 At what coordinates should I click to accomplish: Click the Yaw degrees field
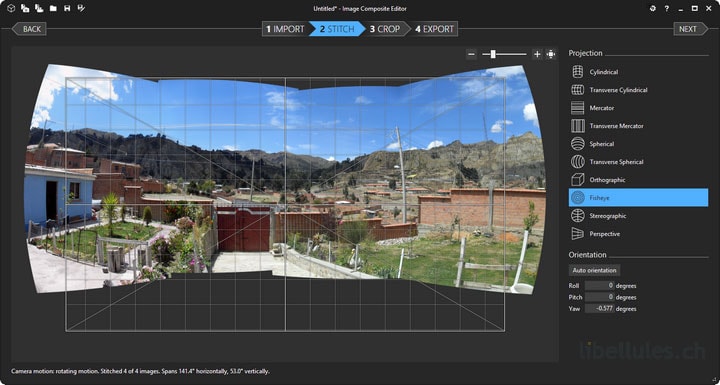pyautogui.click(x=600, y=308)
